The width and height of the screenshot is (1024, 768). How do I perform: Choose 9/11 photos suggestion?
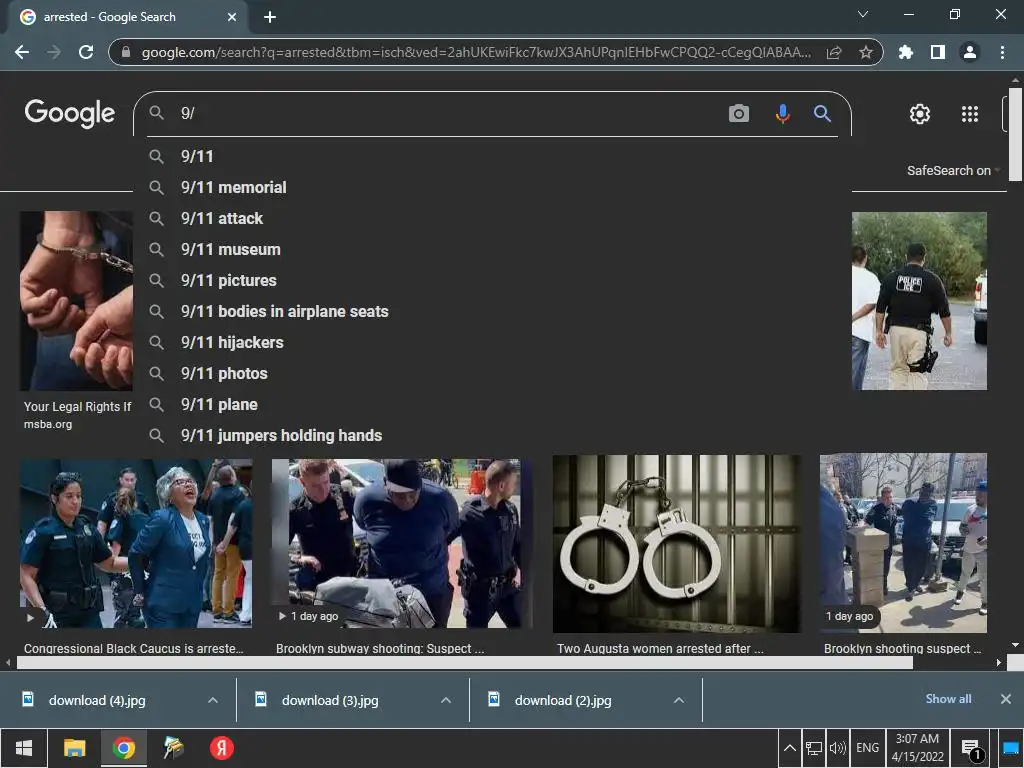pos(492,374)
